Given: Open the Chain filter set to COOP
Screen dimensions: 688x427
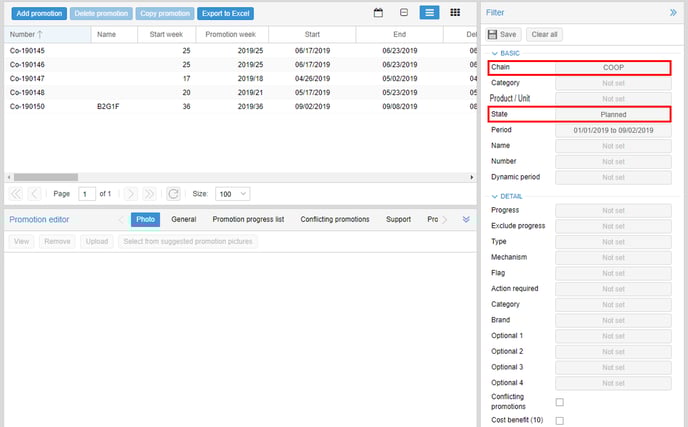Looking at the screenshot, I should (613, 68).
